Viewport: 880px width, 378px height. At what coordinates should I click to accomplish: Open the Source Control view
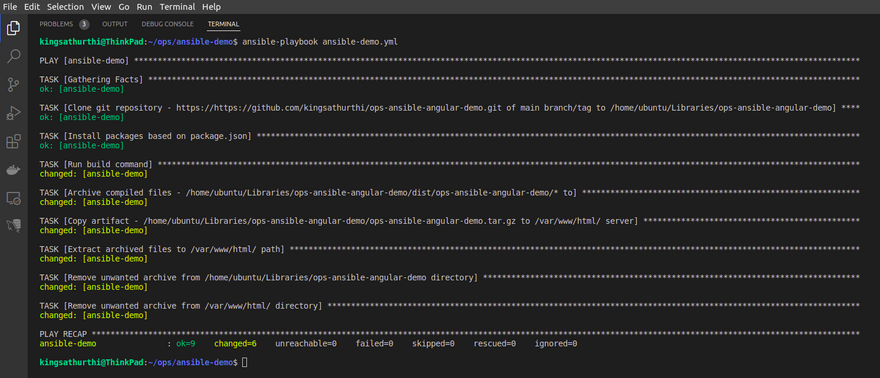click(x=13, y=85)
